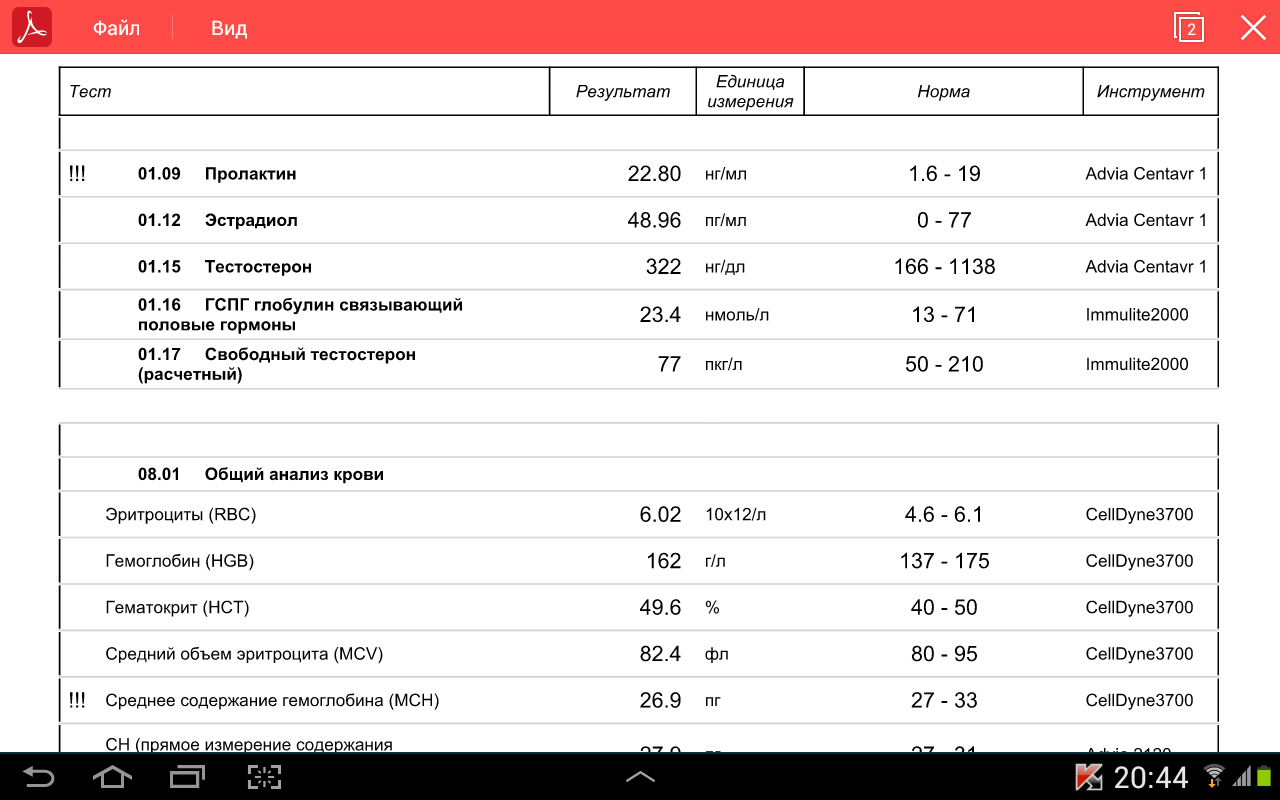Tap the red PDF app logo
Screen dimensions: 1280x800
click(32, 27)
